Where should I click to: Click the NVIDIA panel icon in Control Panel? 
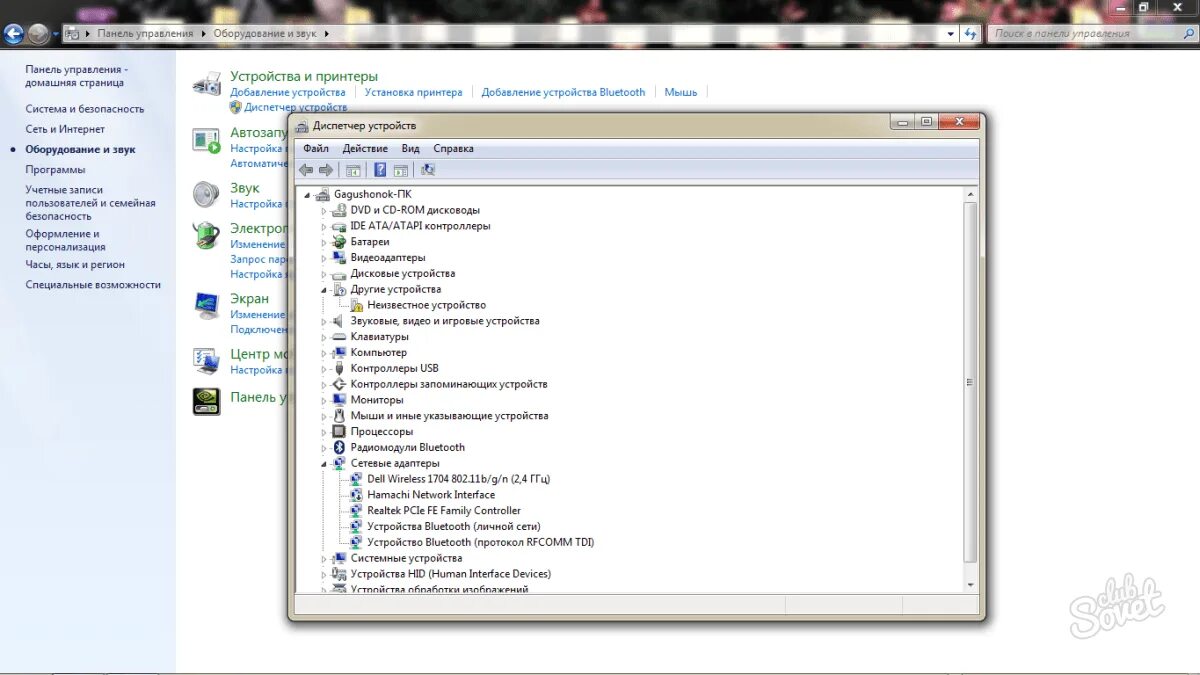[x=207, y=401]
